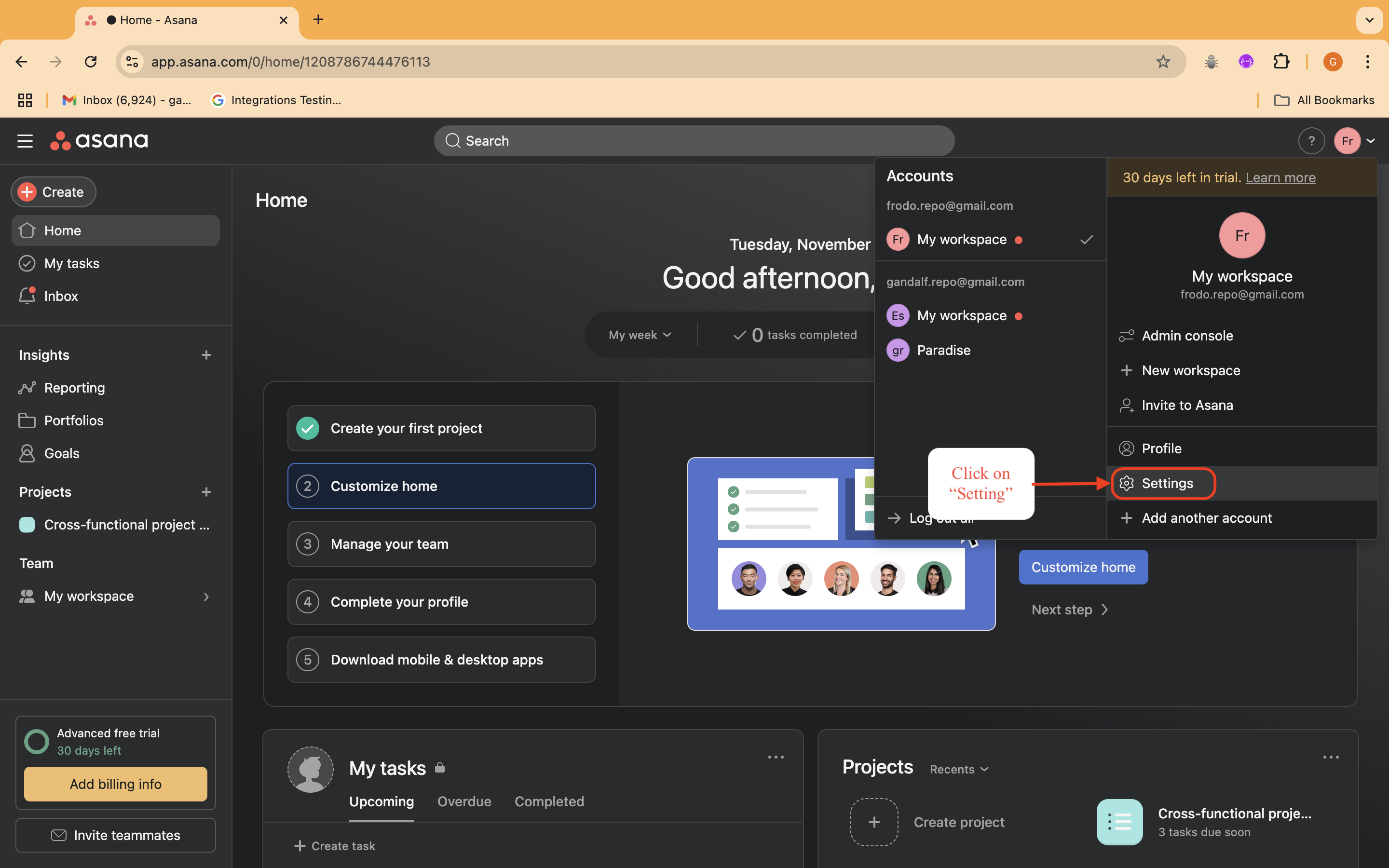Open the My week dropdown
1389x868 pixels.
tap(640, 335)
